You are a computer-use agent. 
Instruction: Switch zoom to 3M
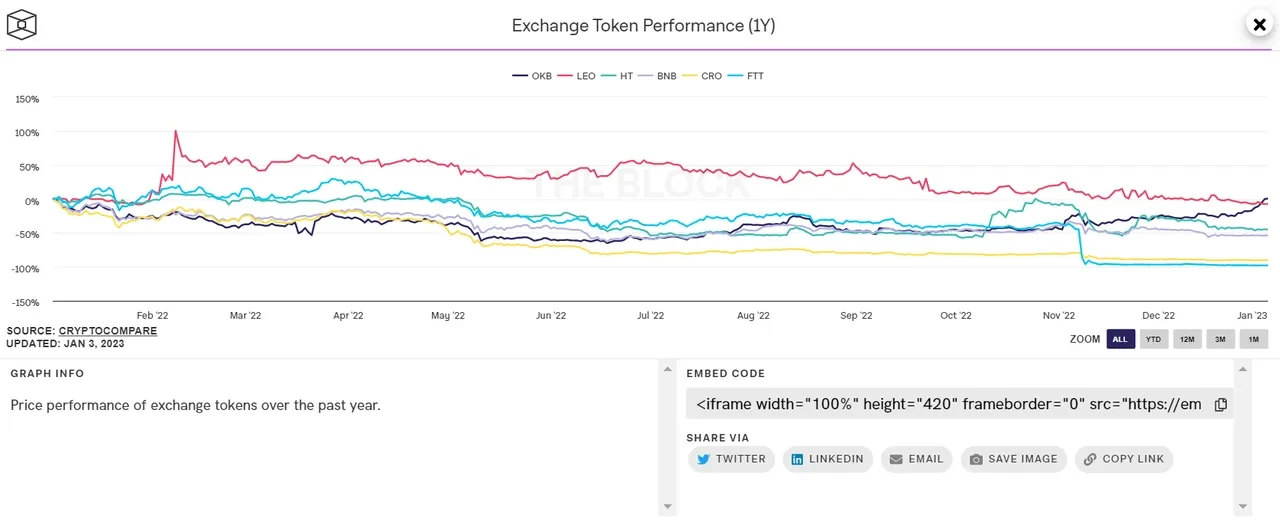(1220, 339)
